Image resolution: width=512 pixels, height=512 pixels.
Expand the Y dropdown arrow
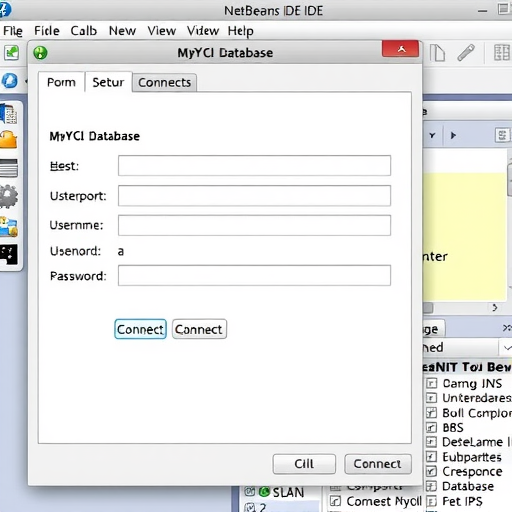point(432,135)
